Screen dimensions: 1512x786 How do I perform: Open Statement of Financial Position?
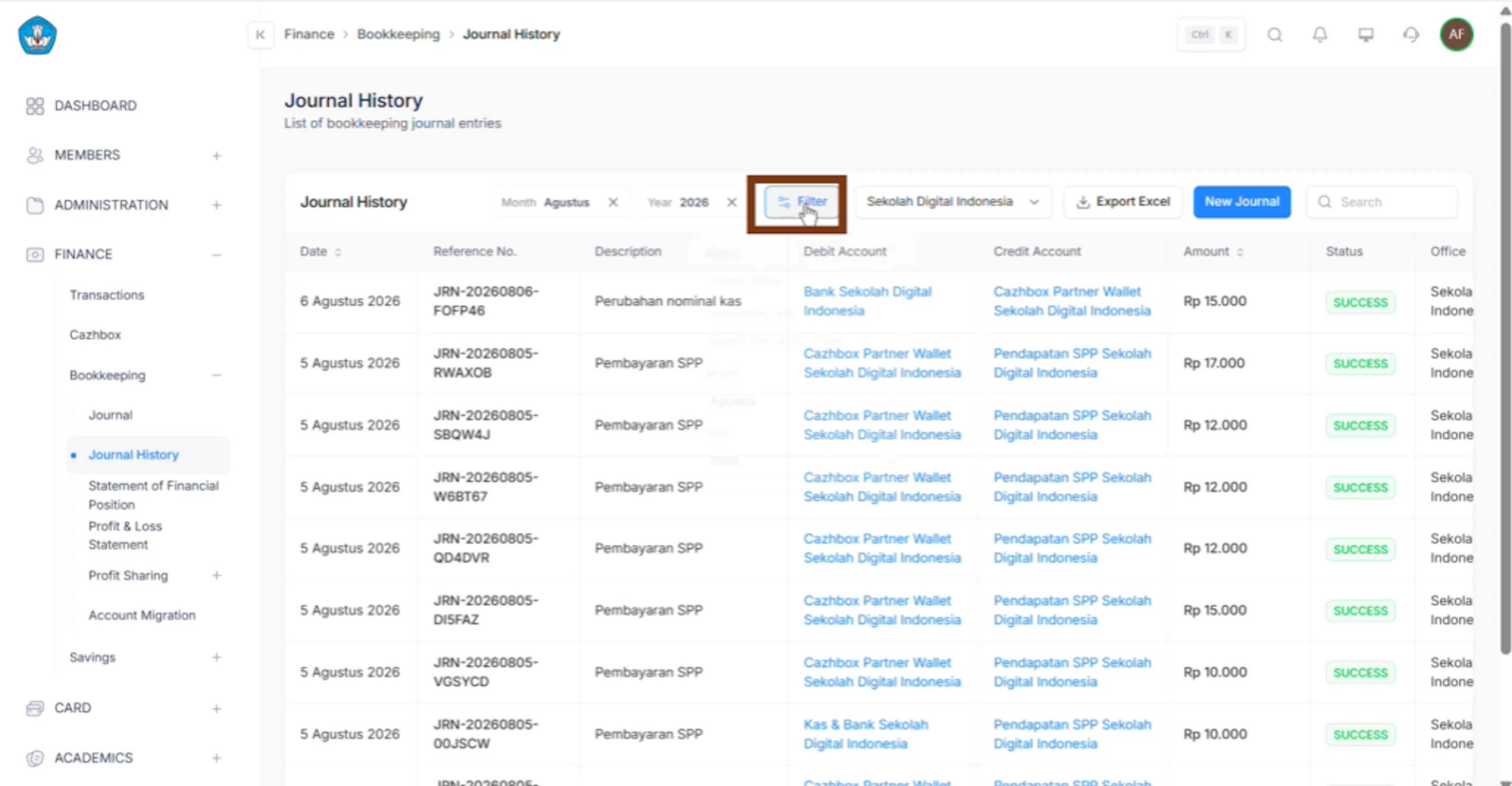point(154,495)
